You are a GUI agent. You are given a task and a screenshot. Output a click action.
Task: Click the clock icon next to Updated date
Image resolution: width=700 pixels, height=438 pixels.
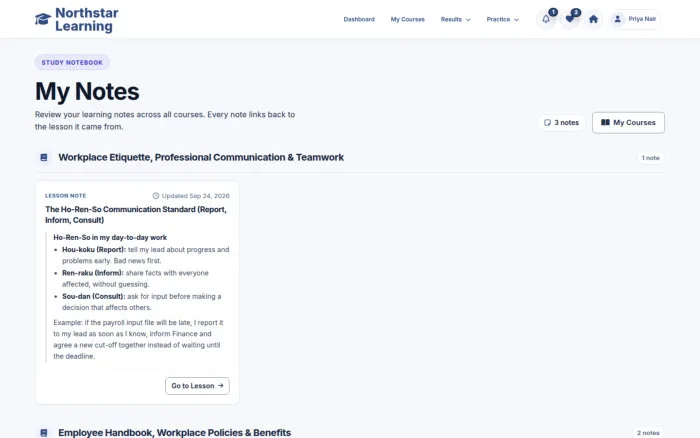coord(156,196)
